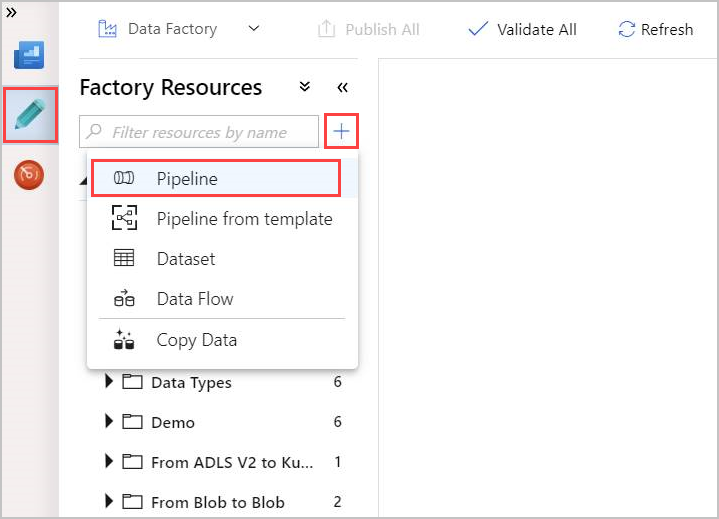Click Publish All in the toolbar
The height and width of the screenshot is (519, 719).
[x=369, y=29]
